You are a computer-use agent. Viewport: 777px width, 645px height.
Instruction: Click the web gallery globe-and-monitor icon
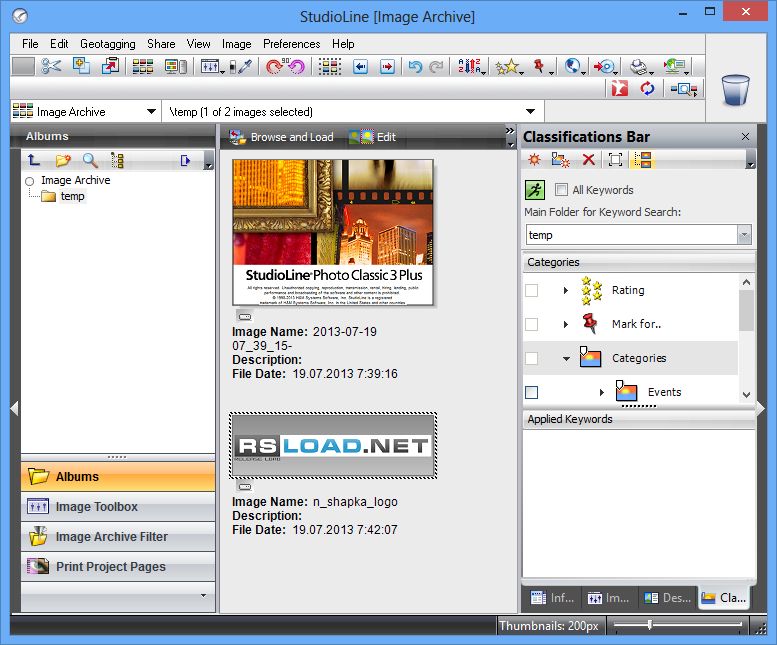tap(674, 66)
